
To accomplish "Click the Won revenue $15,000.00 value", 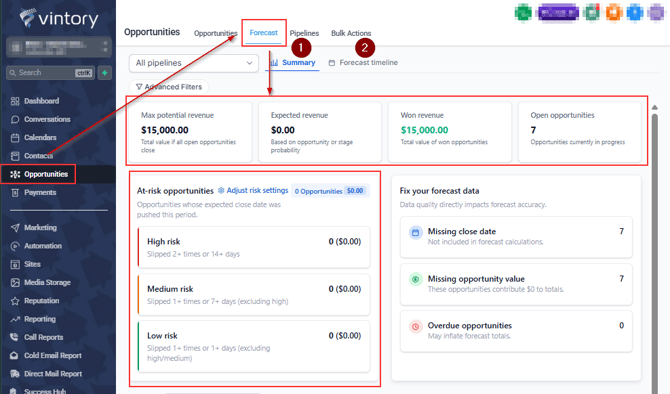I will [x=424, y=130].
